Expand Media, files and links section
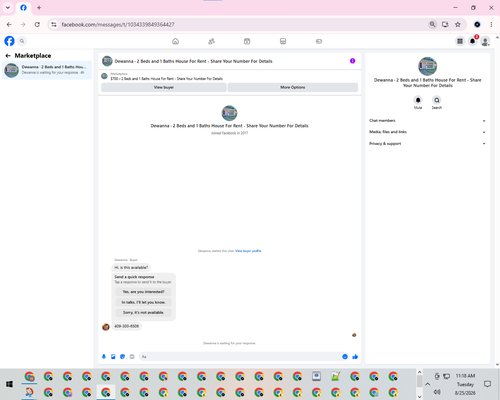The height and width of the screenshot is (400, 500). tap(427, 132)
